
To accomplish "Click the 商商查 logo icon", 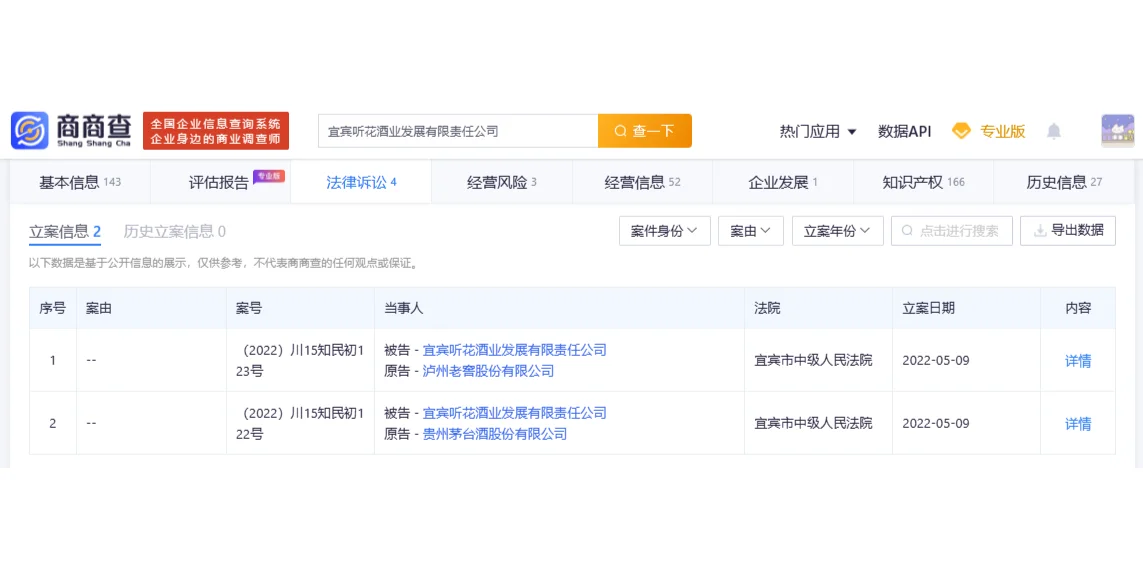I will (x=29, y=131).
